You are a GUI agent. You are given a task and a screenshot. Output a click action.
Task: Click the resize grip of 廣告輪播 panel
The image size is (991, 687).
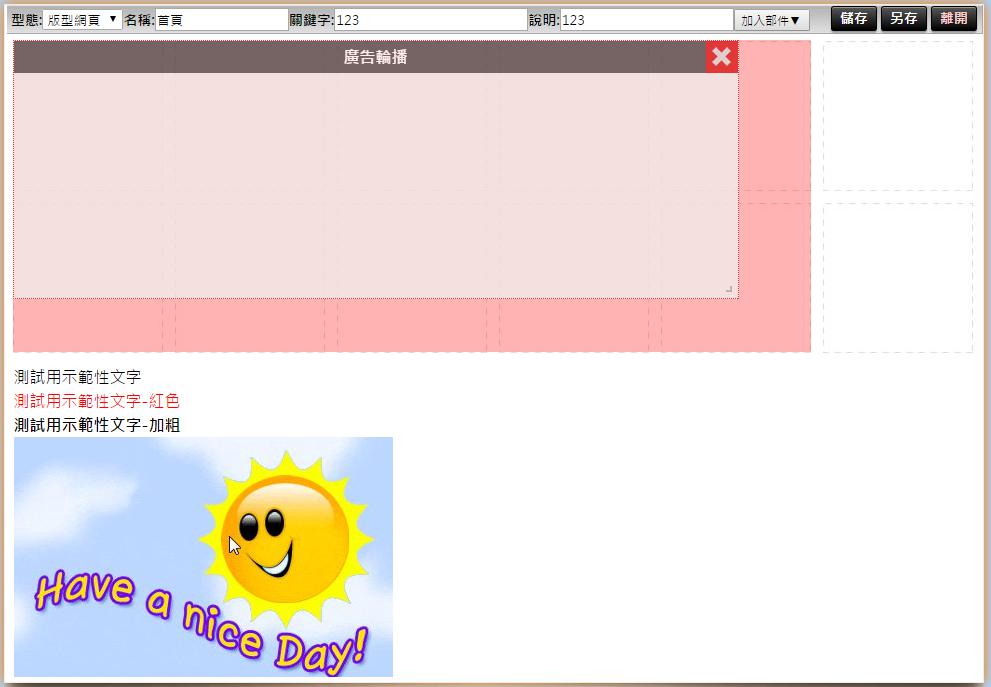pyautogui.click(x=729, y=289)
